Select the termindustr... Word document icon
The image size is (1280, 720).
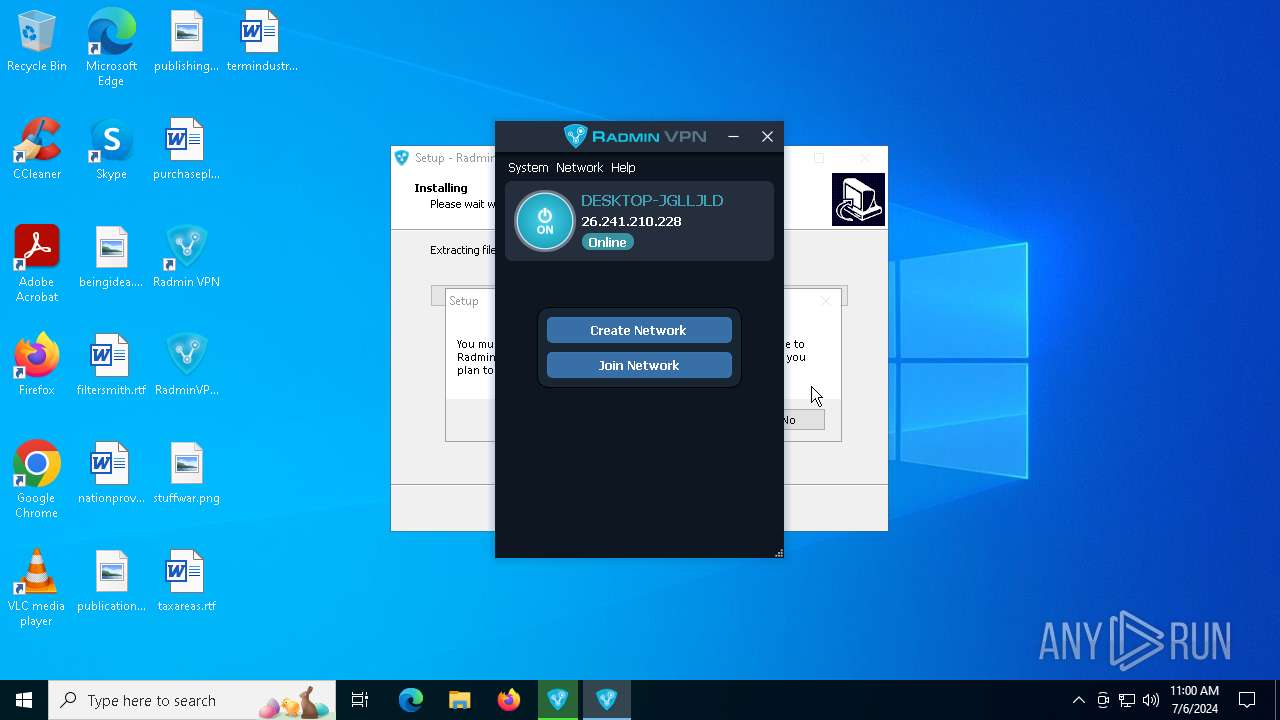[x=262, y=42]
